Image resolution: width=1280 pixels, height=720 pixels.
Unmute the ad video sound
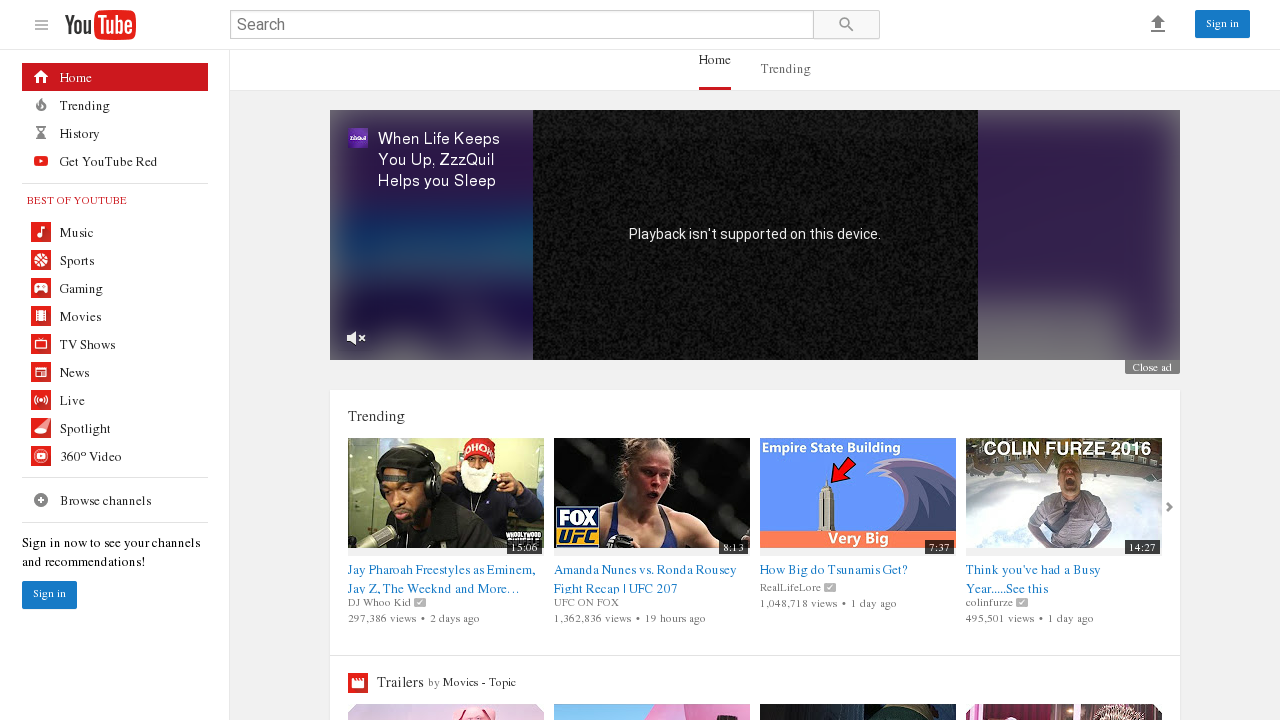(356, 338)
